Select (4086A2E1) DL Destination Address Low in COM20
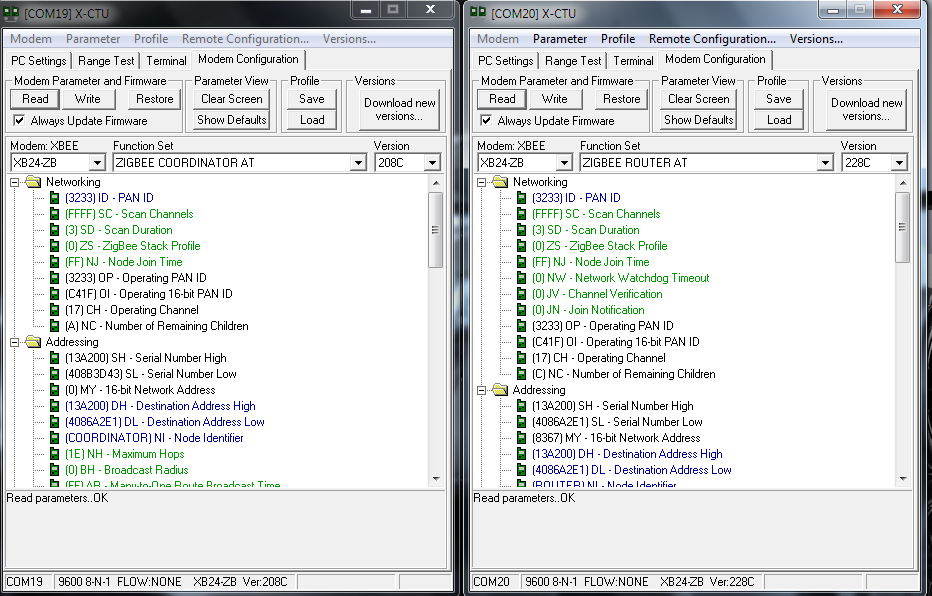932x596 pixels. 631,471
